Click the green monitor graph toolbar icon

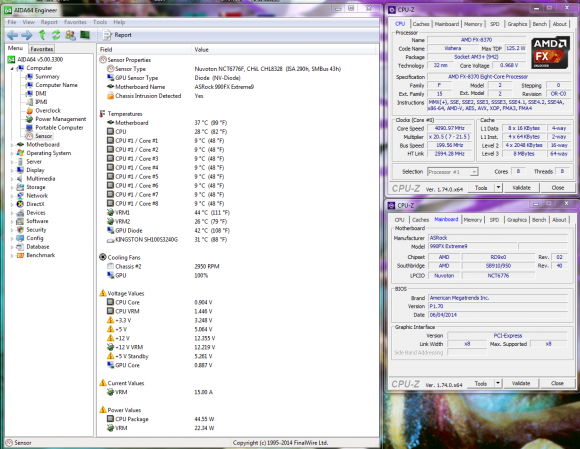(x=85, y=35)
